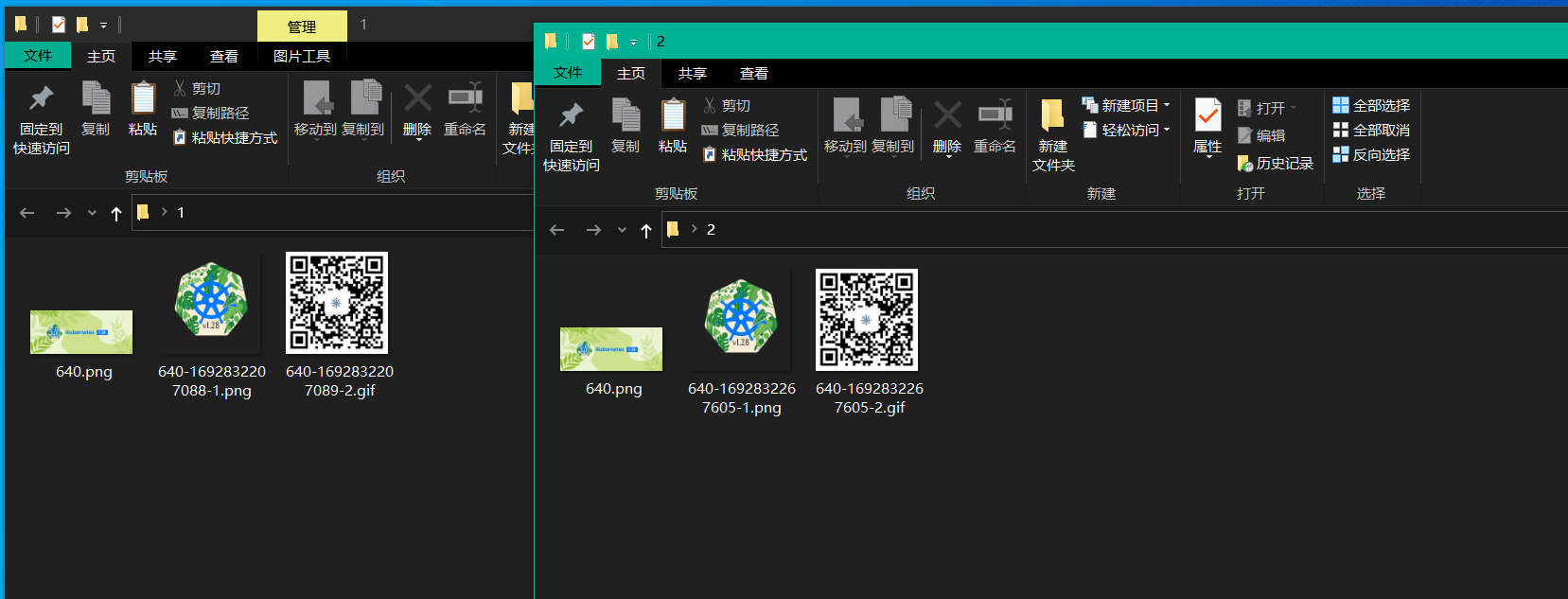Click 全部取消 select none in window 2
Viewport: 1568px width, 599px height.
tap(1371, 131)
